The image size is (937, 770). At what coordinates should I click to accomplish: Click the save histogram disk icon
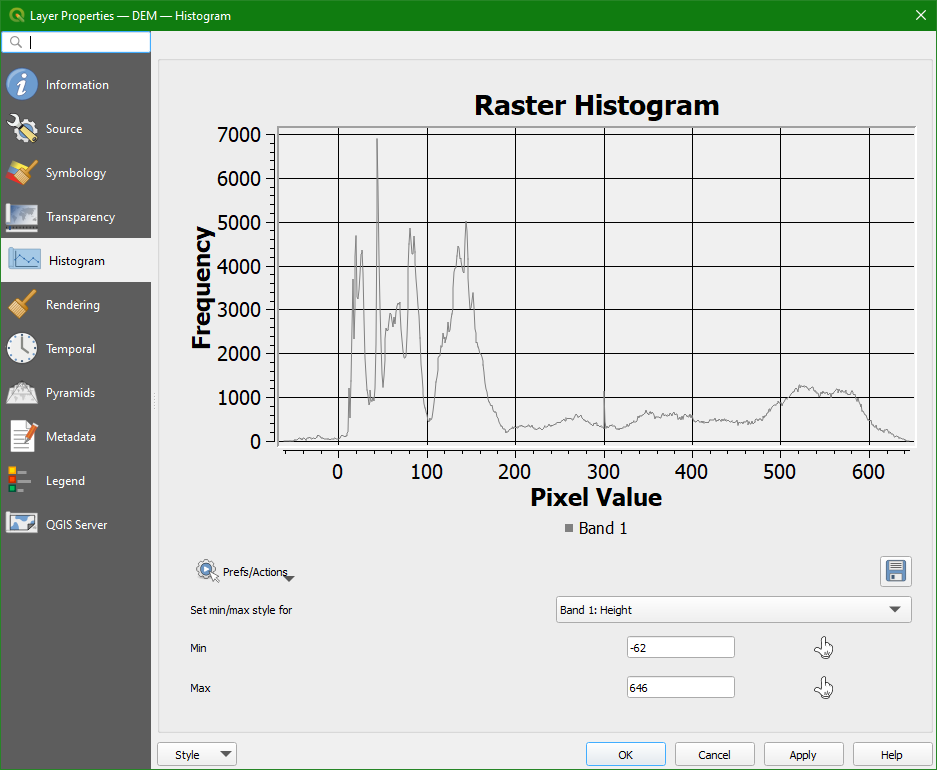[895, 571]
